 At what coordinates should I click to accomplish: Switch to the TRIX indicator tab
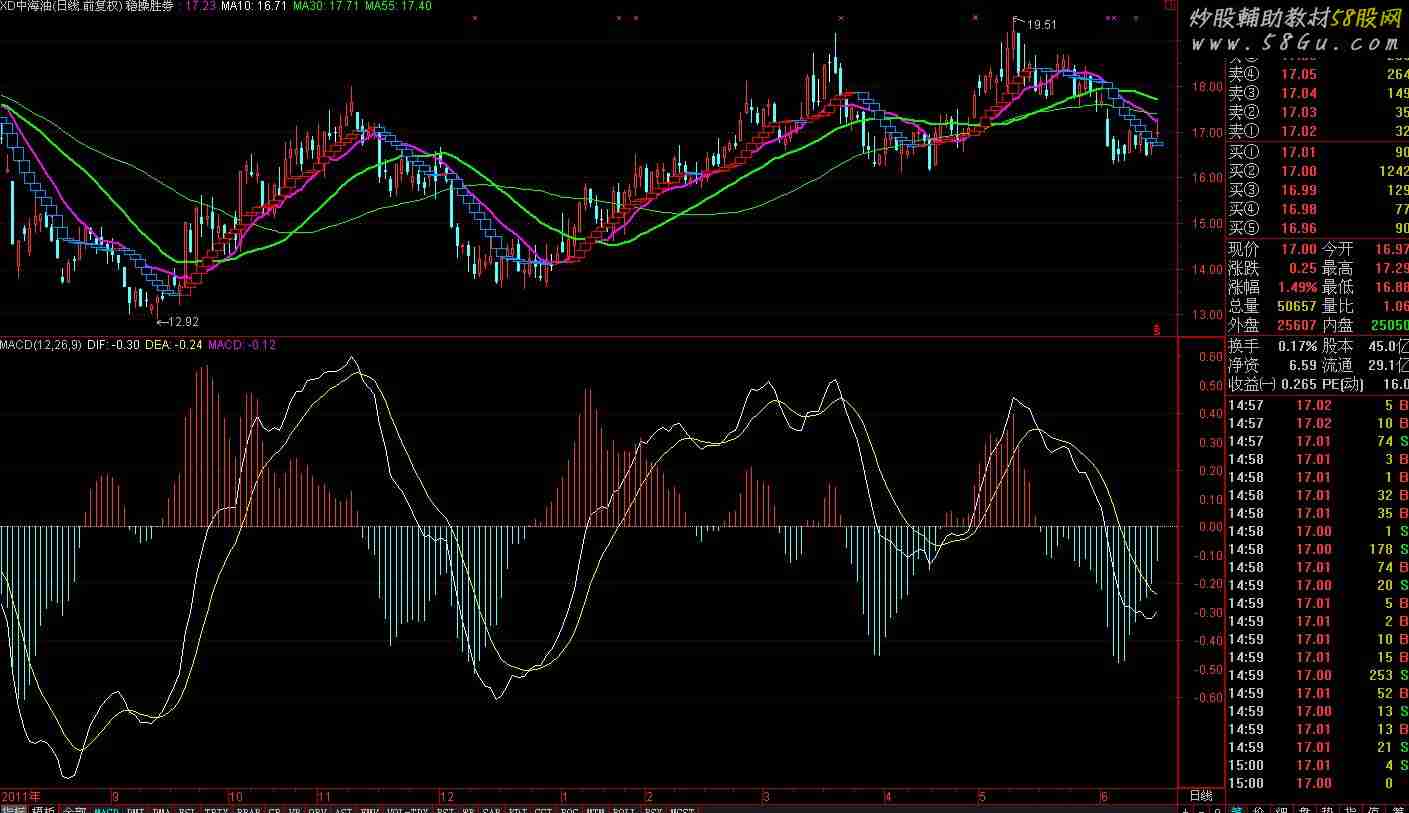point(216,810)
